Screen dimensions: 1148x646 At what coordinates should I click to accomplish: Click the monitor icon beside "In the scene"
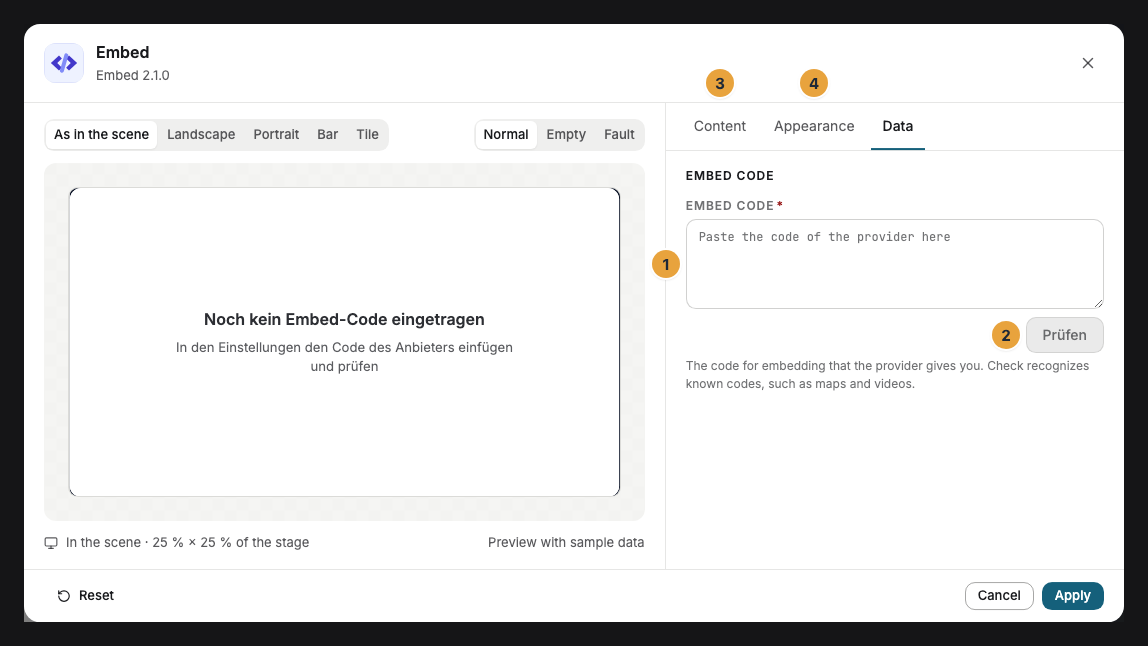coord(51,543)
